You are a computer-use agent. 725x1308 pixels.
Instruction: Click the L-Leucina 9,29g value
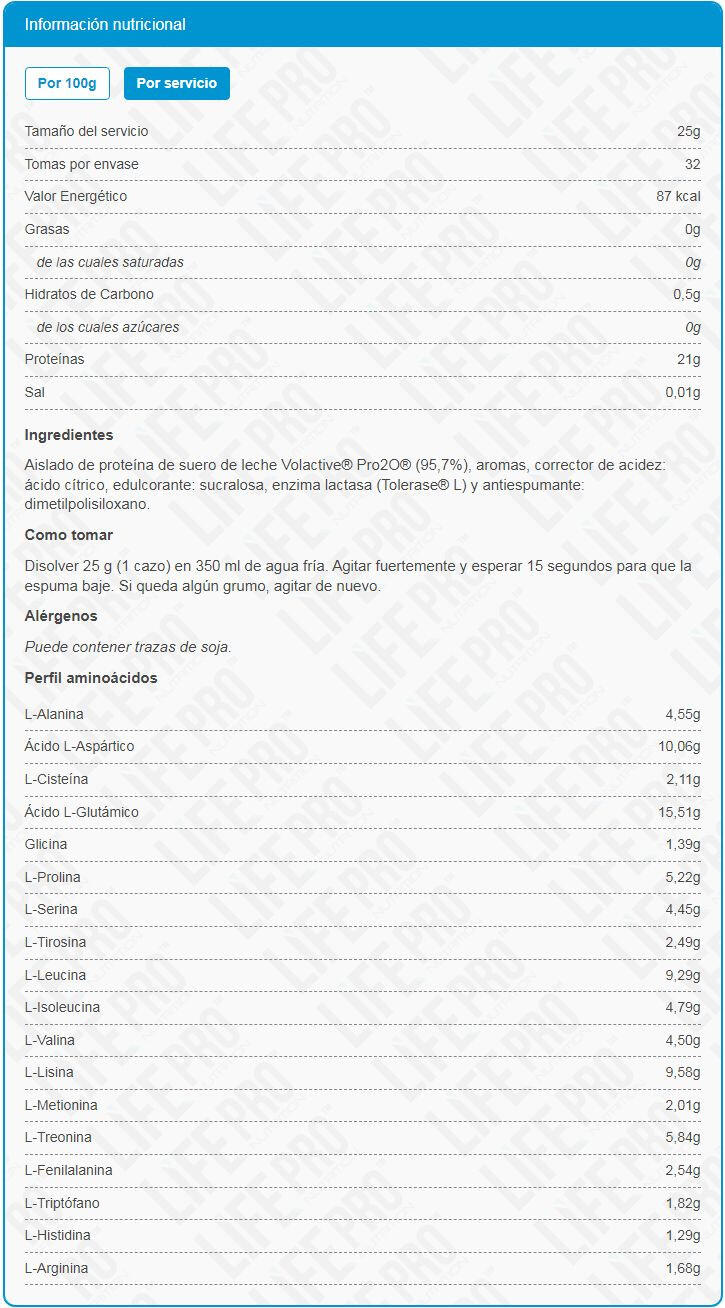click(x=683, y=975)
